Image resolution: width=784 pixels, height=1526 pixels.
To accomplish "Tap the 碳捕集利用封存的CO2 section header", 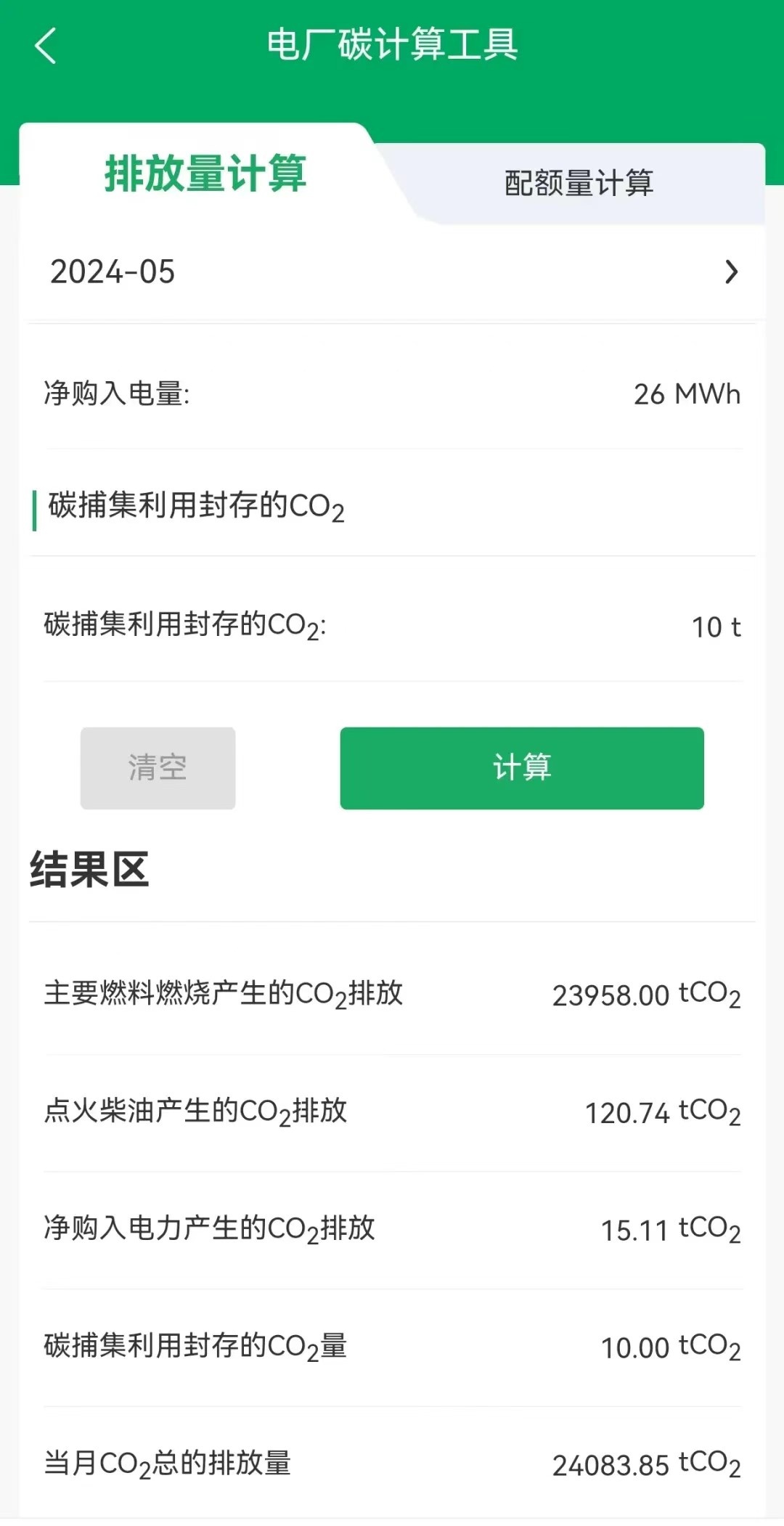I will click(196, 507).
